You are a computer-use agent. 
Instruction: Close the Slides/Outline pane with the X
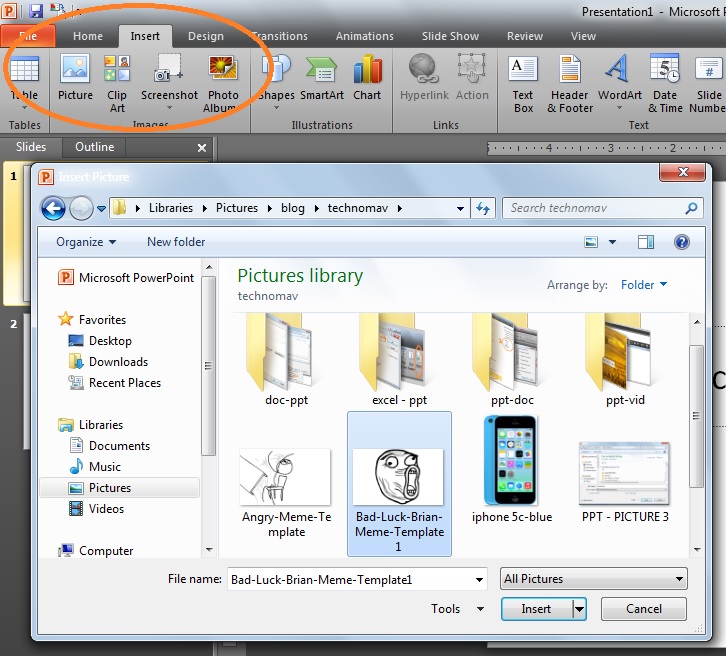[202, 148]
